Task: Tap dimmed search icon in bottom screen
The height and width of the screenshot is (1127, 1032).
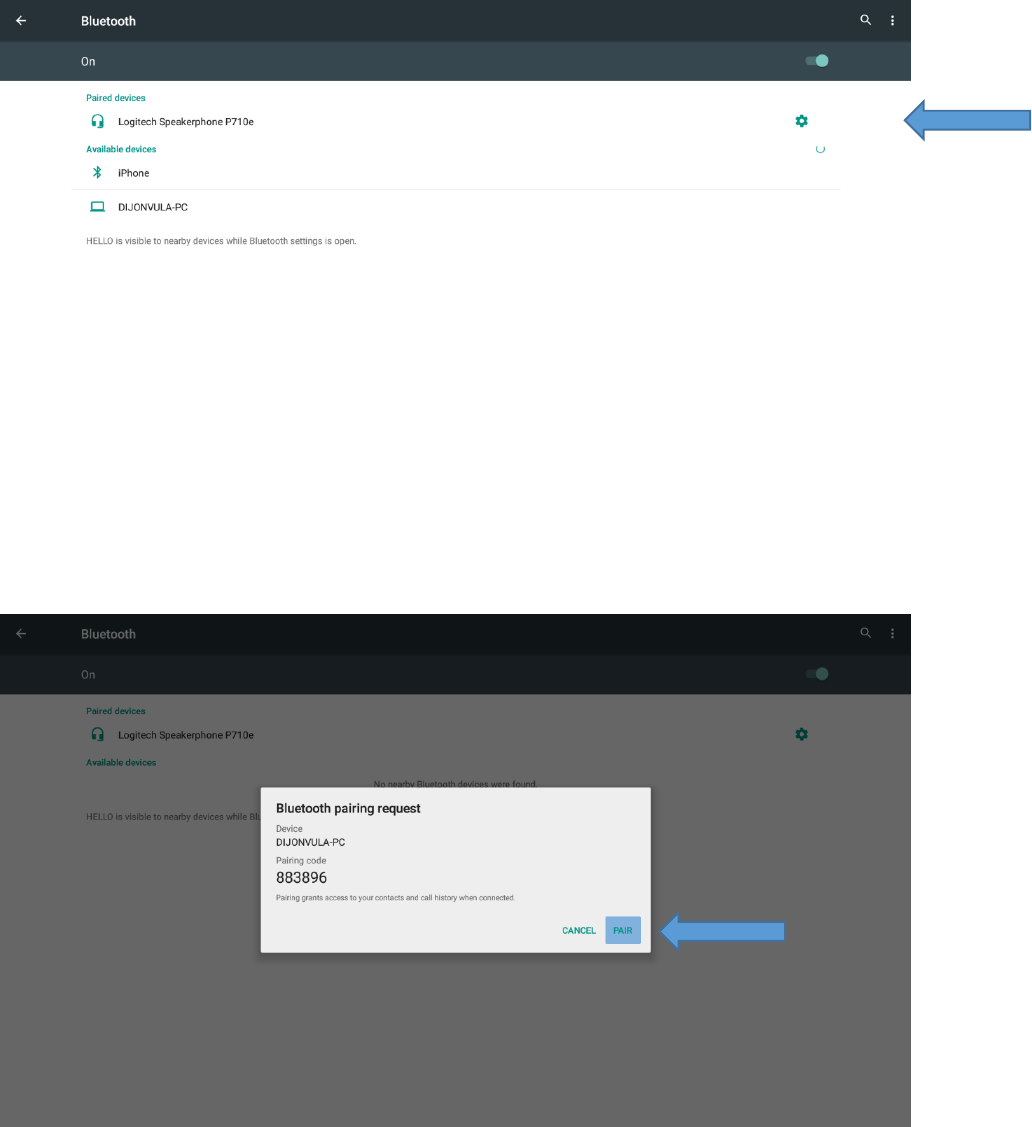Action: coord(865,633)
